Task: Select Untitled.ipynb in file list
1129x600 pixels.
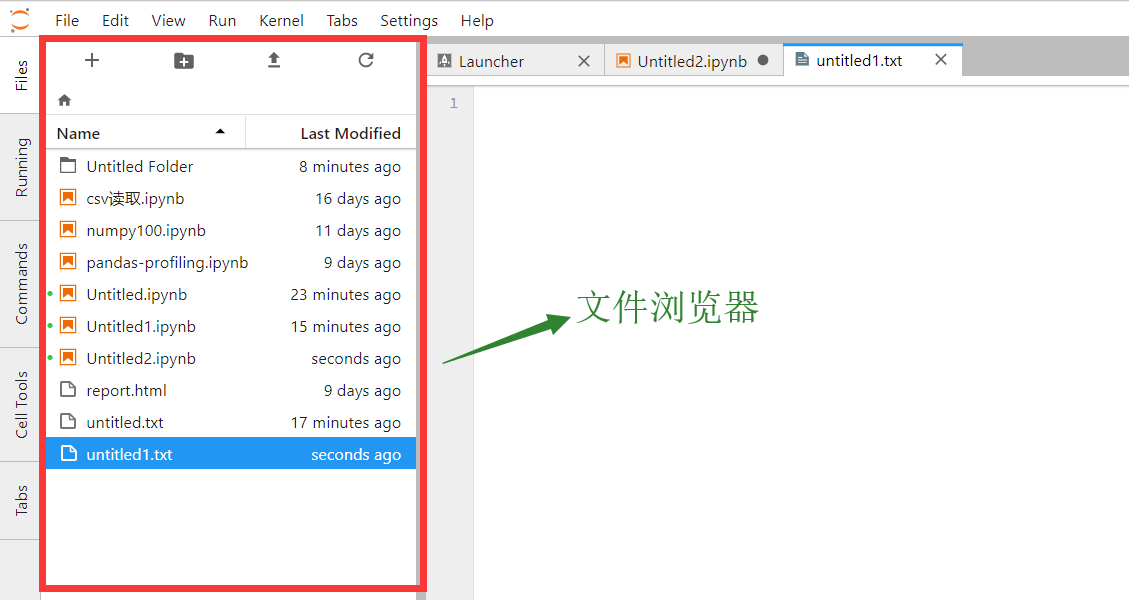Action: (x=231, y=295)
